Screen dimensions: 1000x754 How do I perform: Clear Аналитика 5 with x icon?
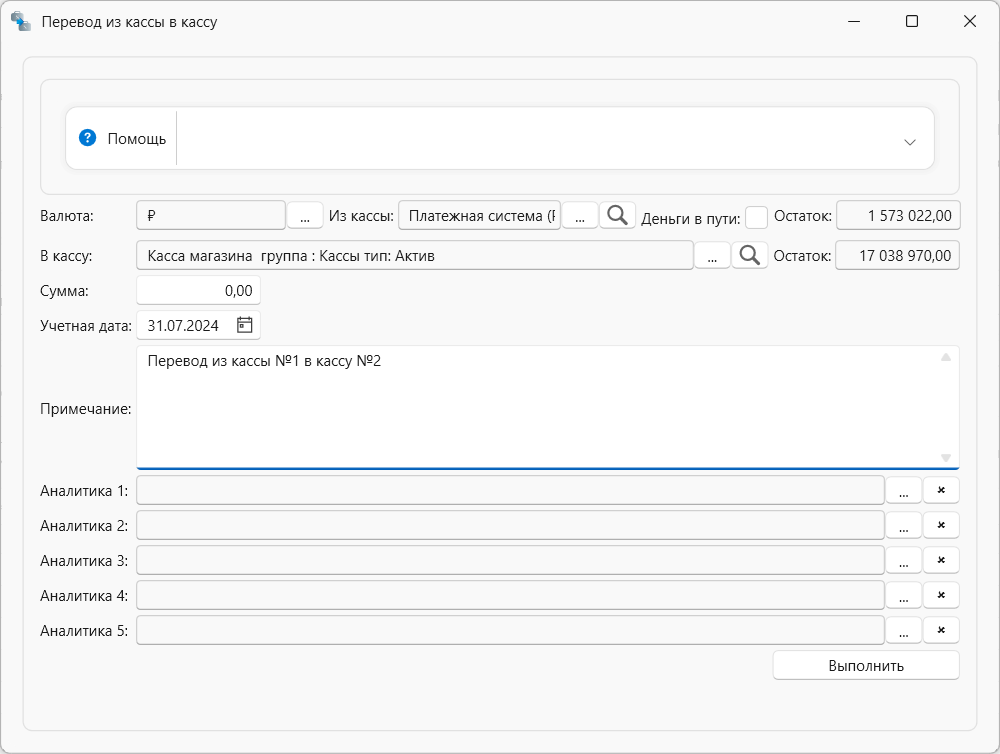pyautogui.click(x=941, y=631)
